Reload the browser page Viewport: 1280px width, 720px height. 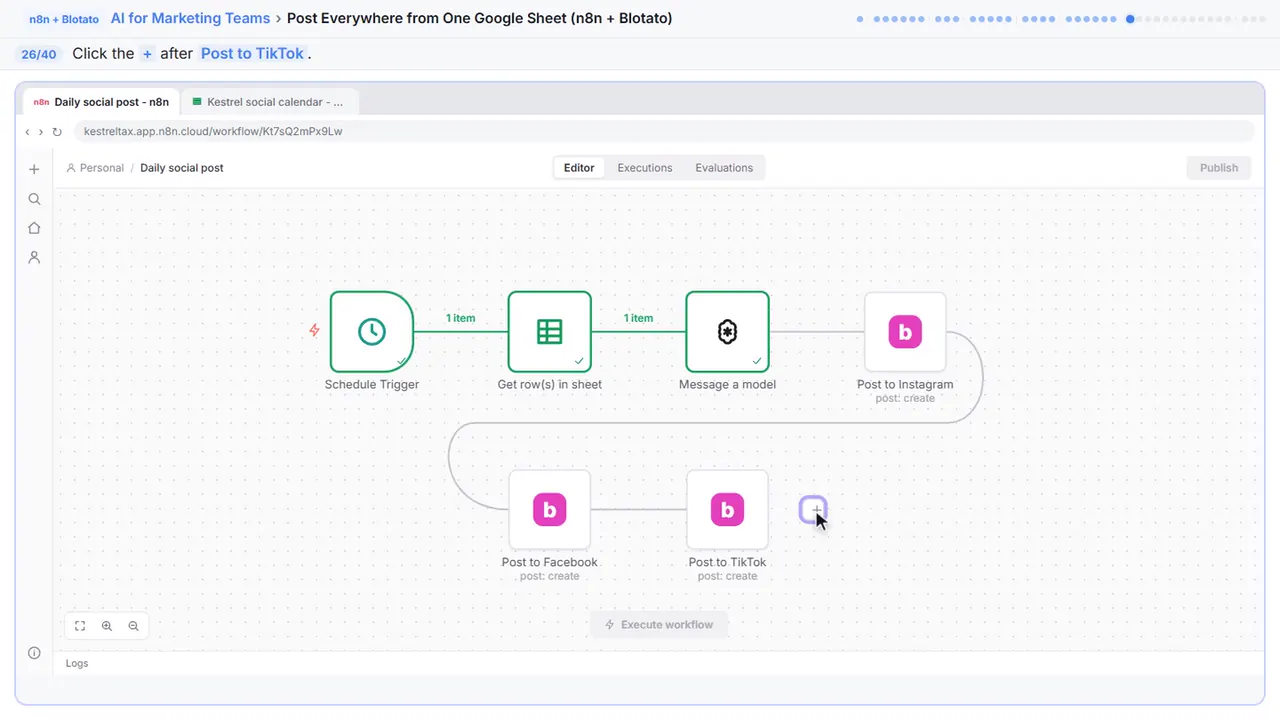point(57,131)
